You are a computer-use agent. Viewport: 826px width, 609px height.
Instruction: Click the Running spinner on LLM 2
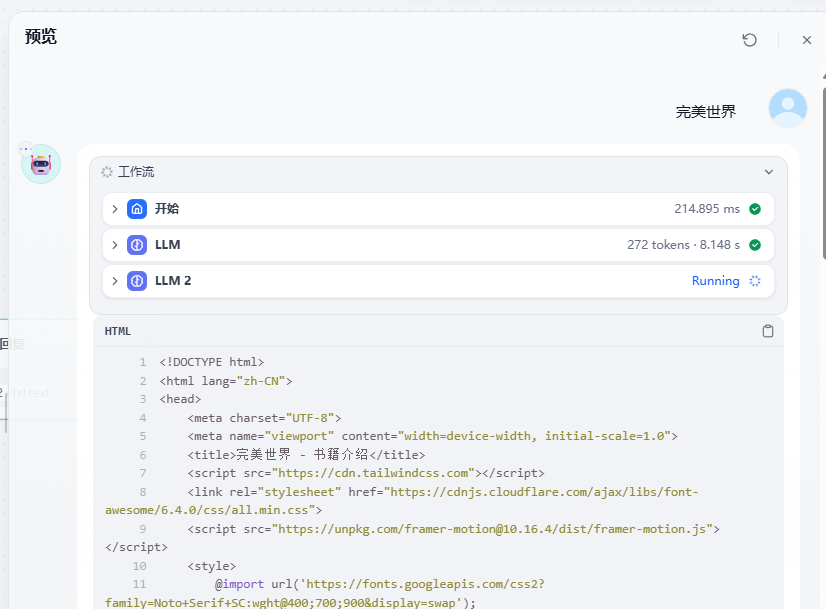coord(755,281)
